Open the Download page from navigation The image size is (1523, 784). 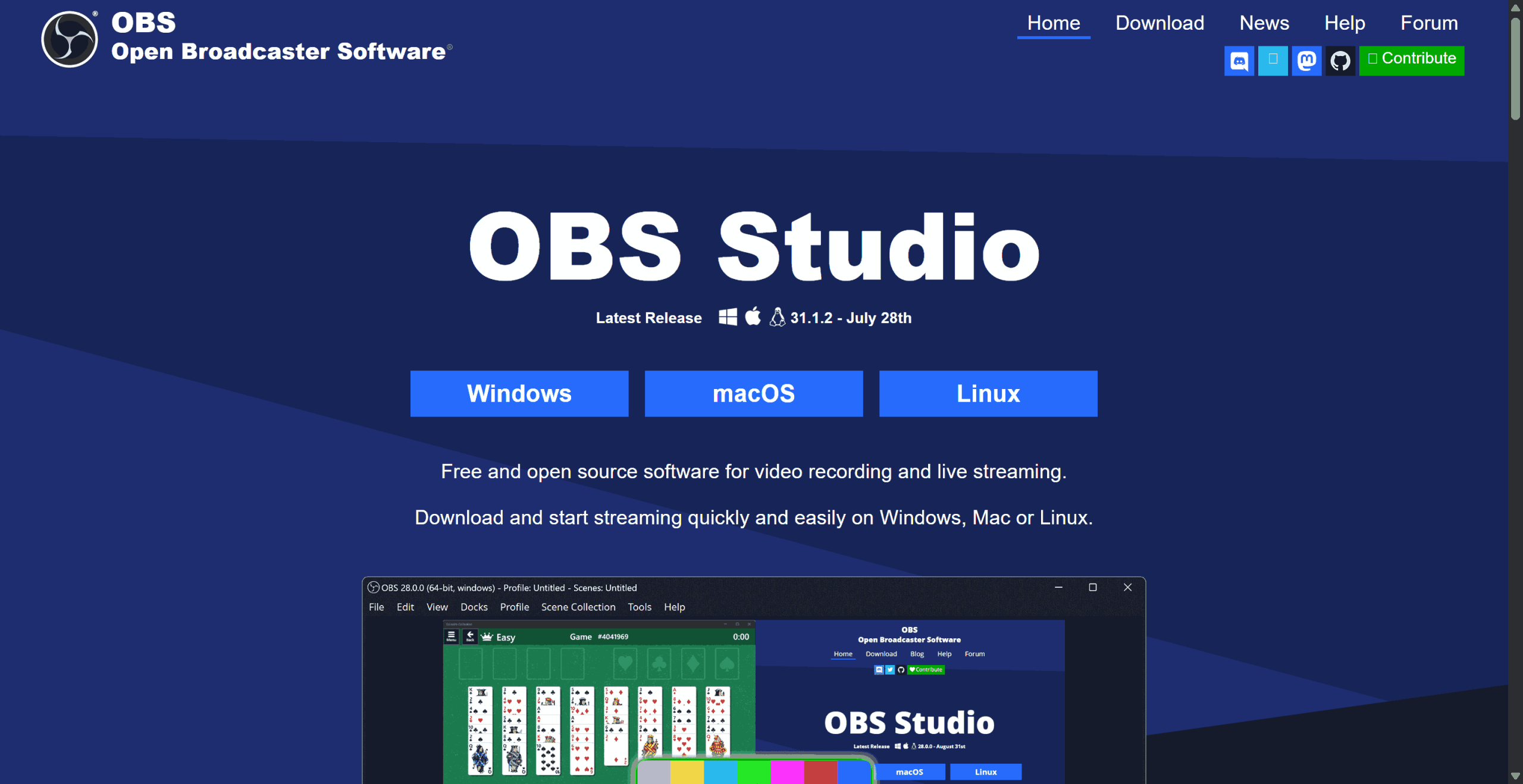[x=1160, y=23]
